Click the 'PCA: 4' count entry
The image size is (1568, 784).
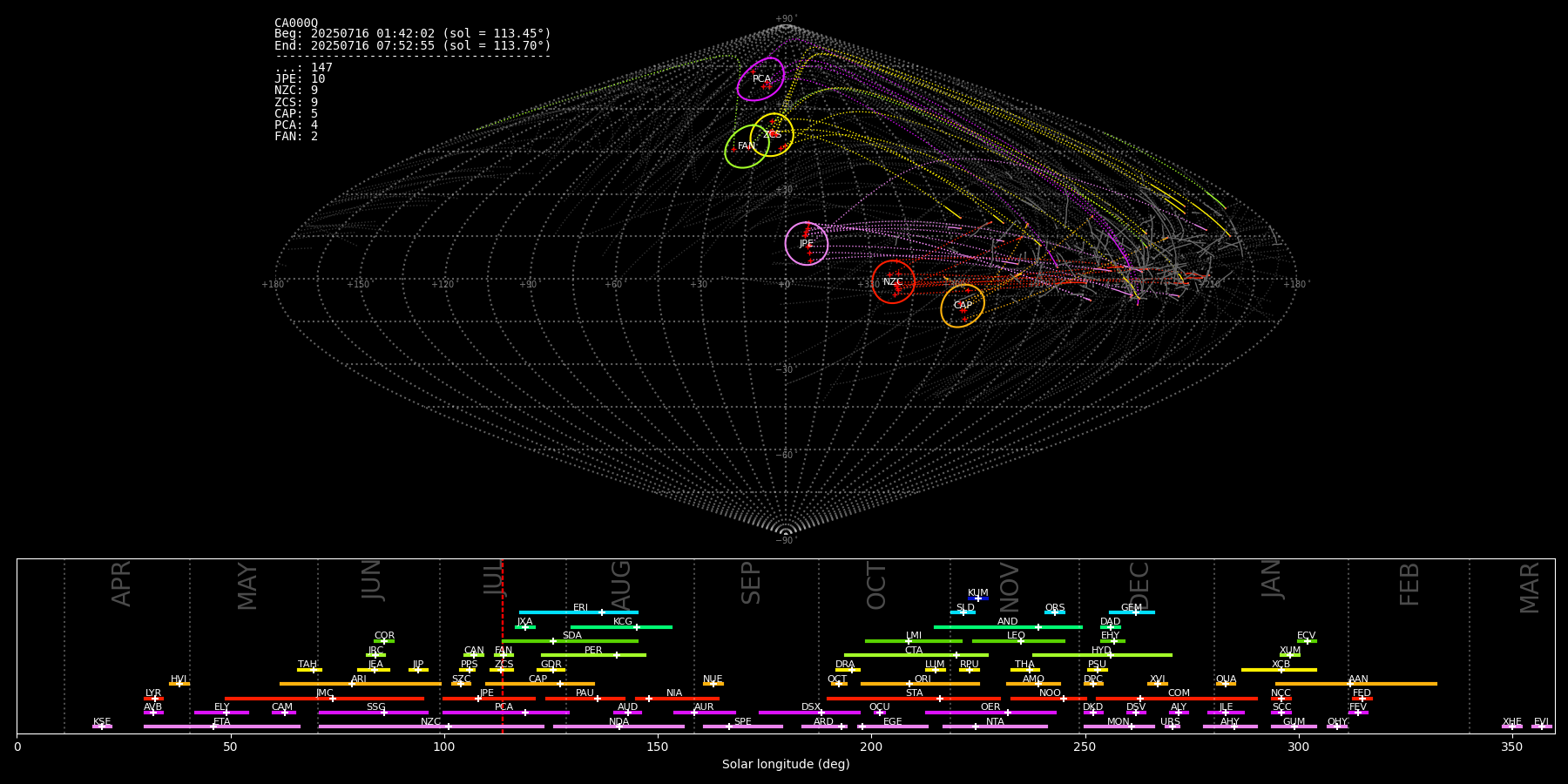pyautogui.click(x=296, y=125)
